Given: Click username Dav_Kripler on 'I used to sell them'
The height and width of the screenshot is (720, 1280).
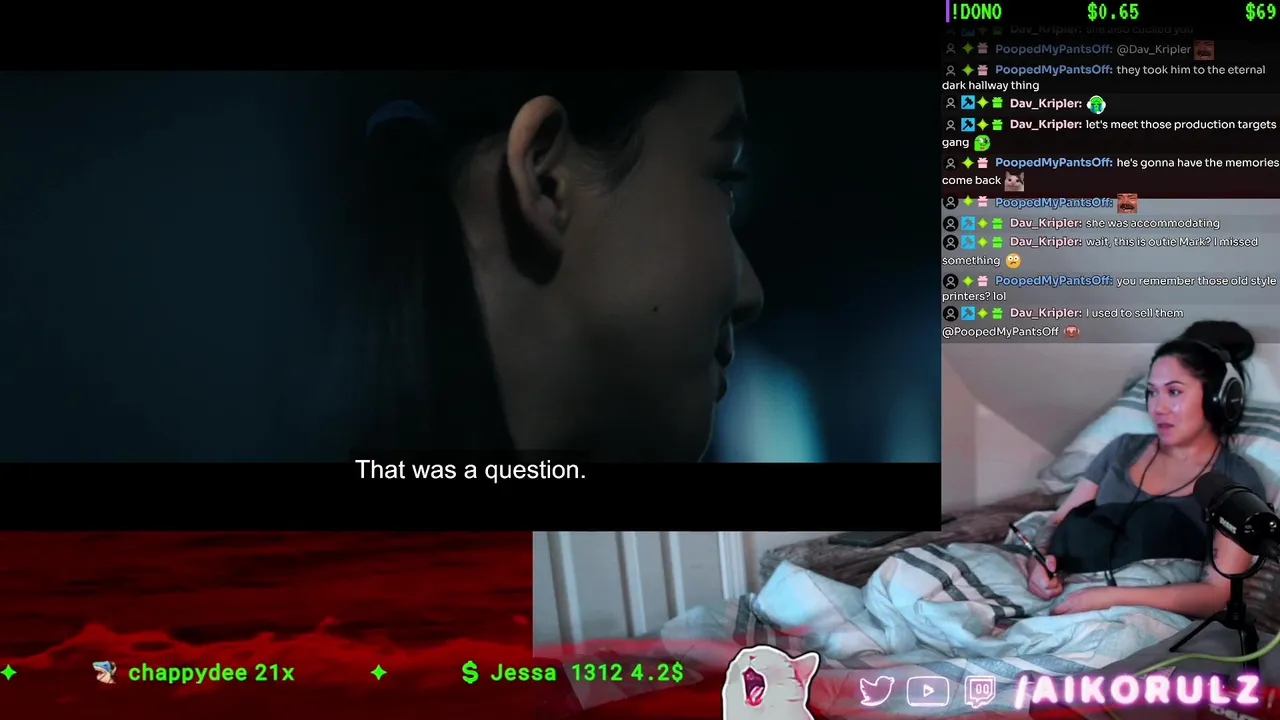Looking at the screenshot, I should coord(1046,313).
